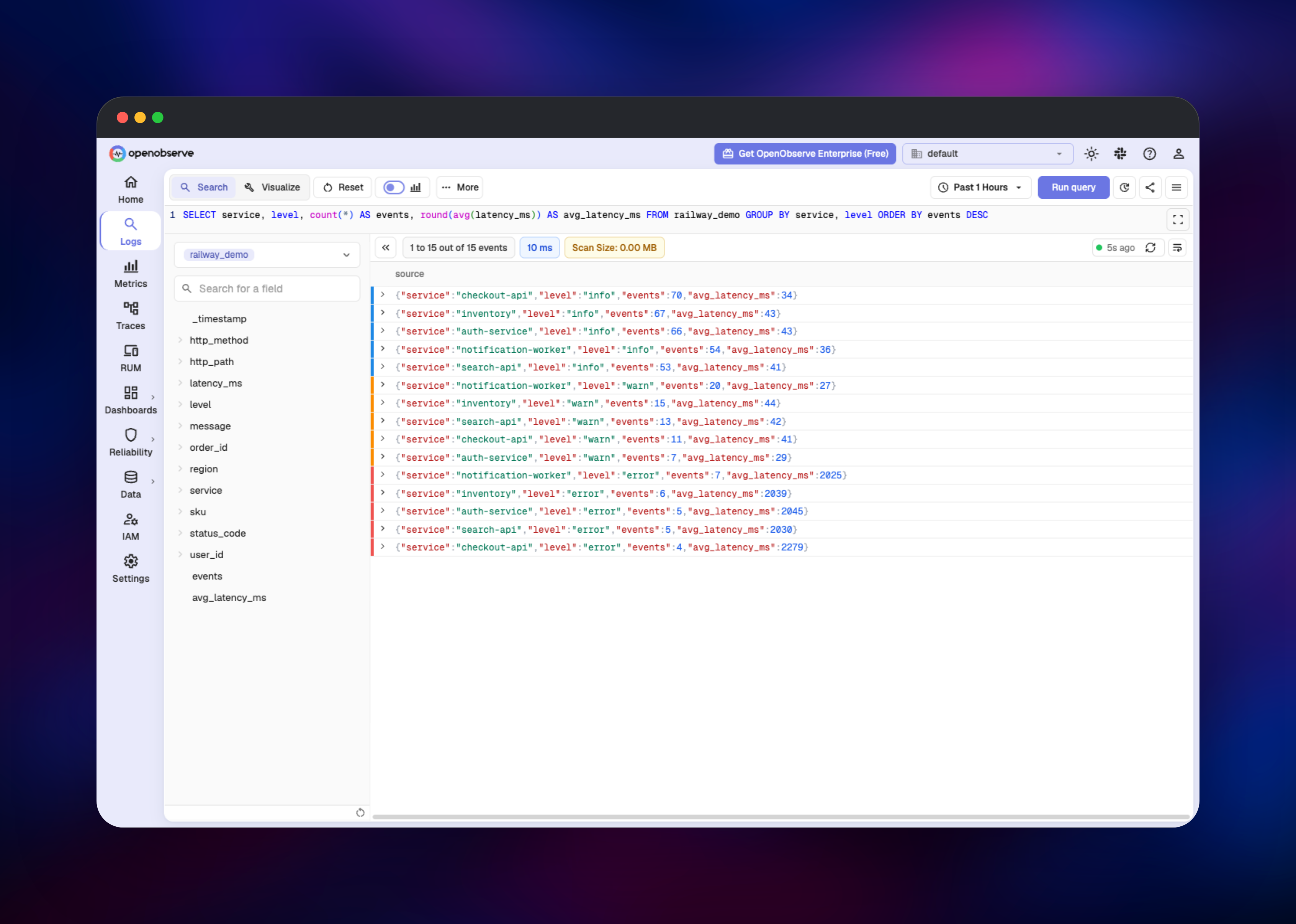1296x924 pixels.
Task: Click the notification-worker error log row
Action: (781, 475)
